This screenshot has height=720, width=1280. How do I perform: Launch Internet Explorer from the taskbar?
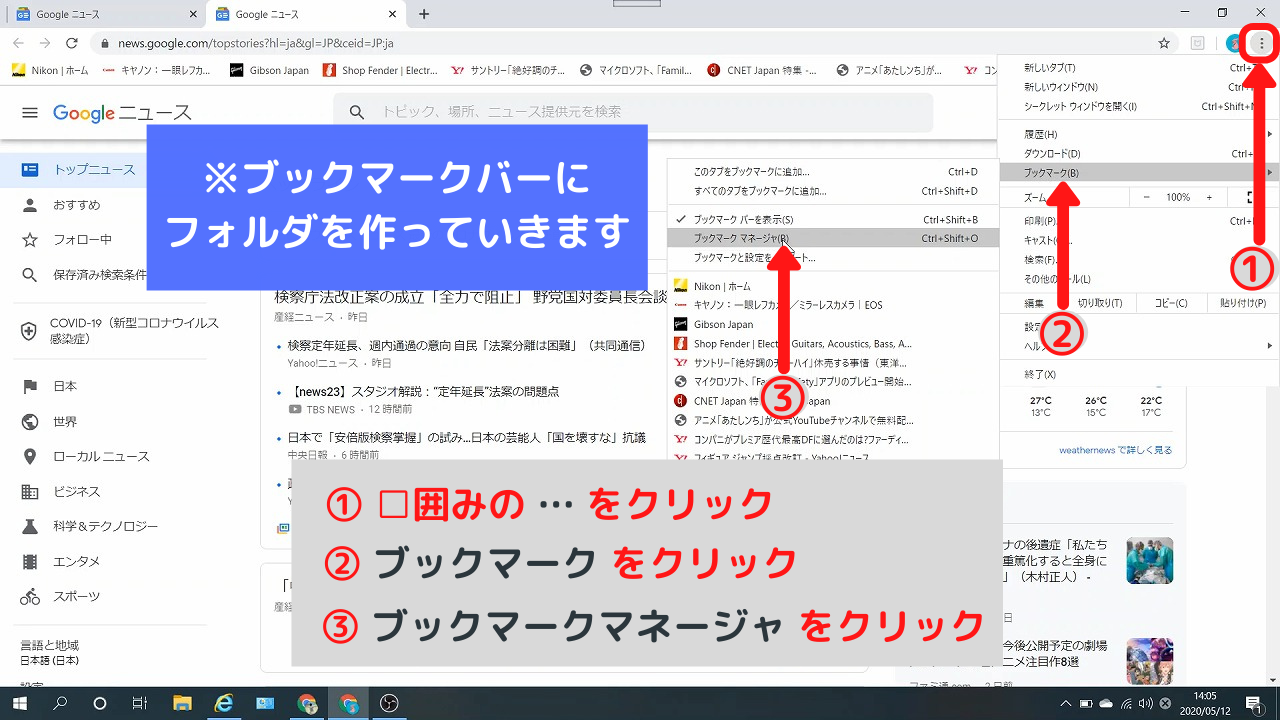point(224,703)
